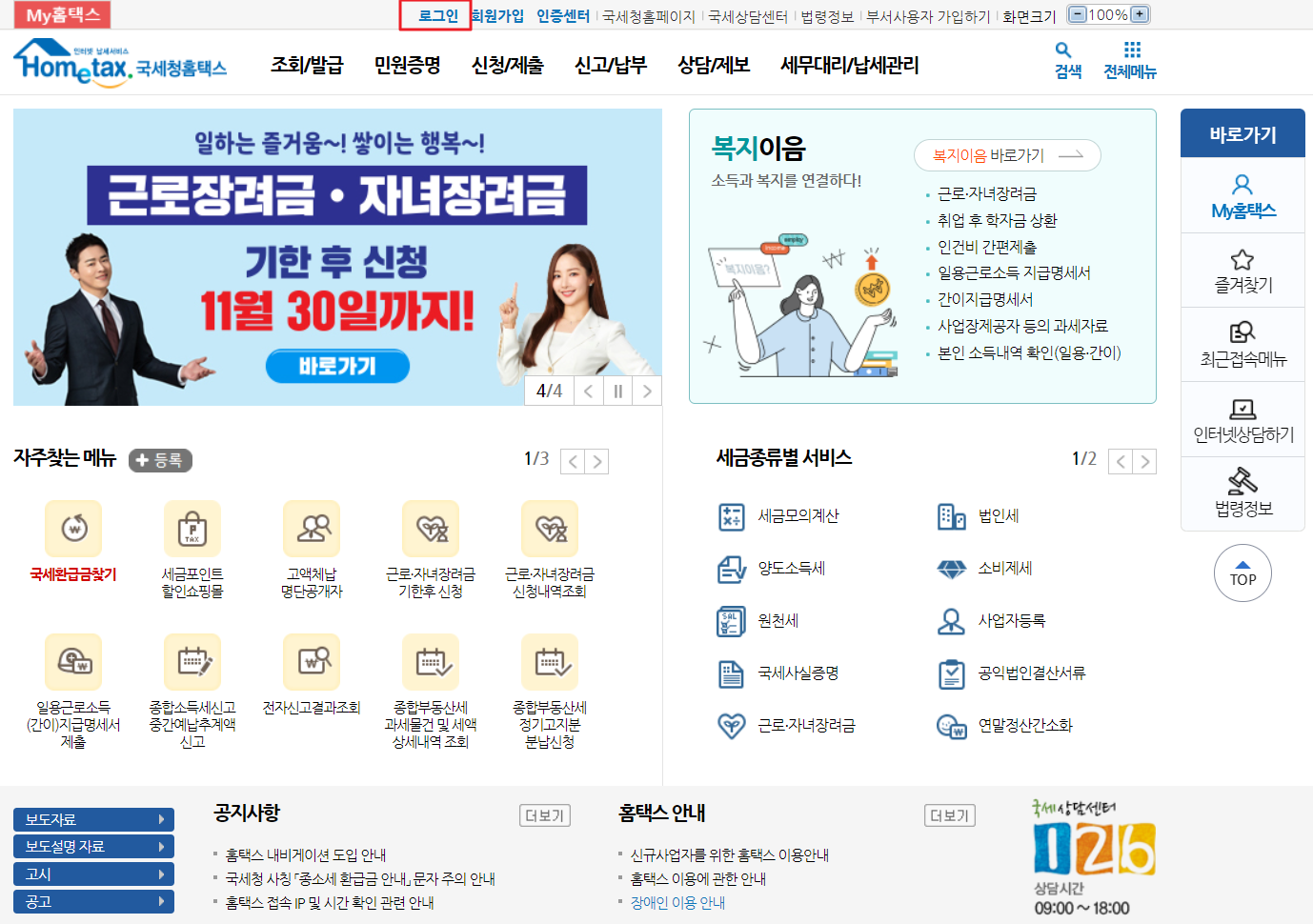1313x924 pixels.
Task: Open 종합소득세신고 중간예납추계액 신고 icon
Action: (x=192, y=662)
